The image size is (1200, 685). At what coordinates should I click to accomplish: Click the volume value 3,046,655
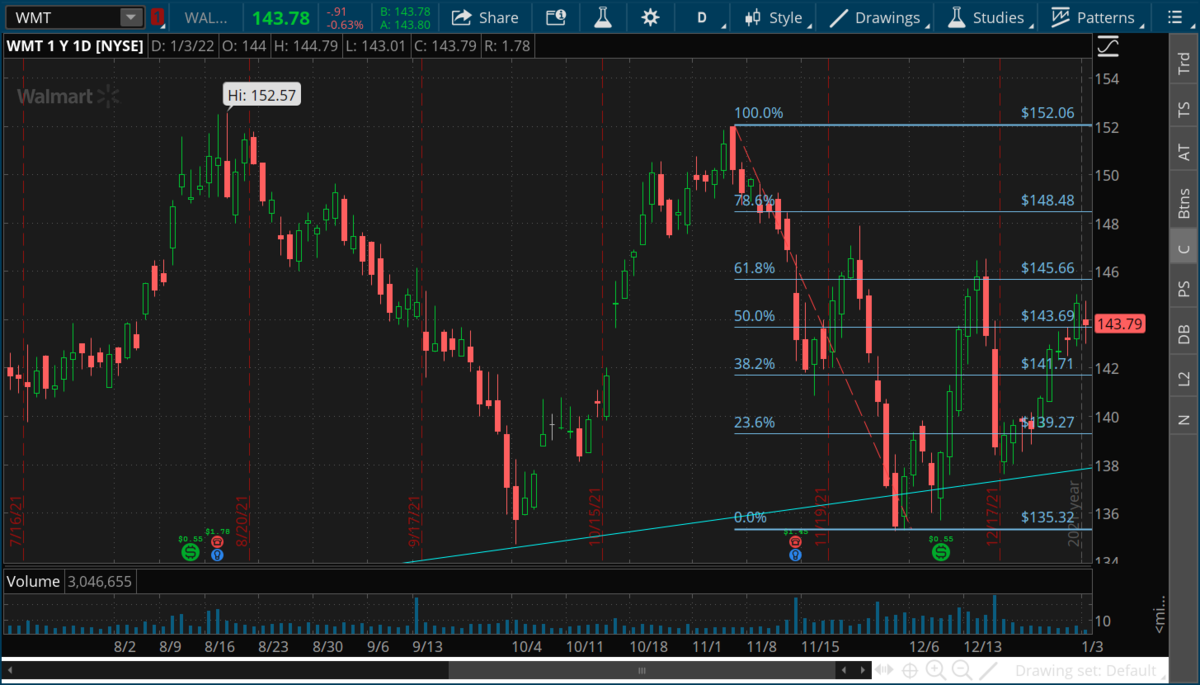coord(98,581)
